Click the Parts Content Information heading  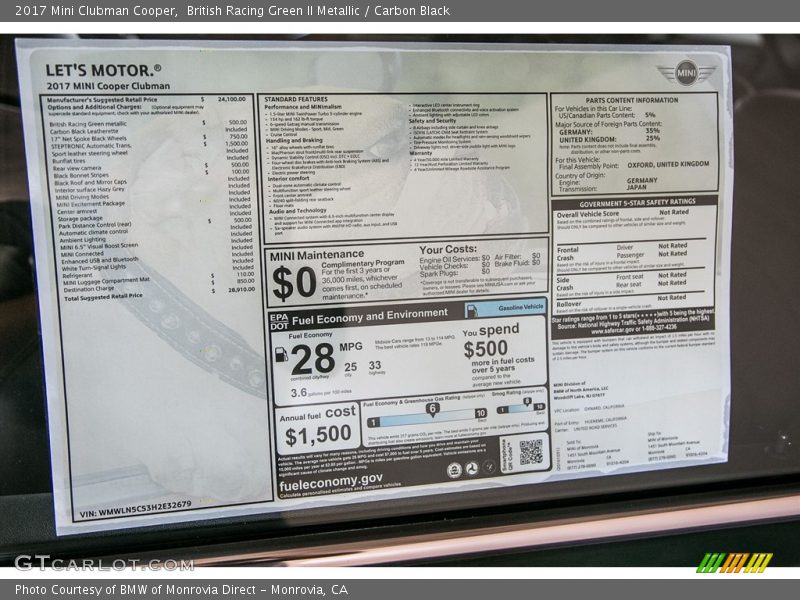click(x=632, y=100)
